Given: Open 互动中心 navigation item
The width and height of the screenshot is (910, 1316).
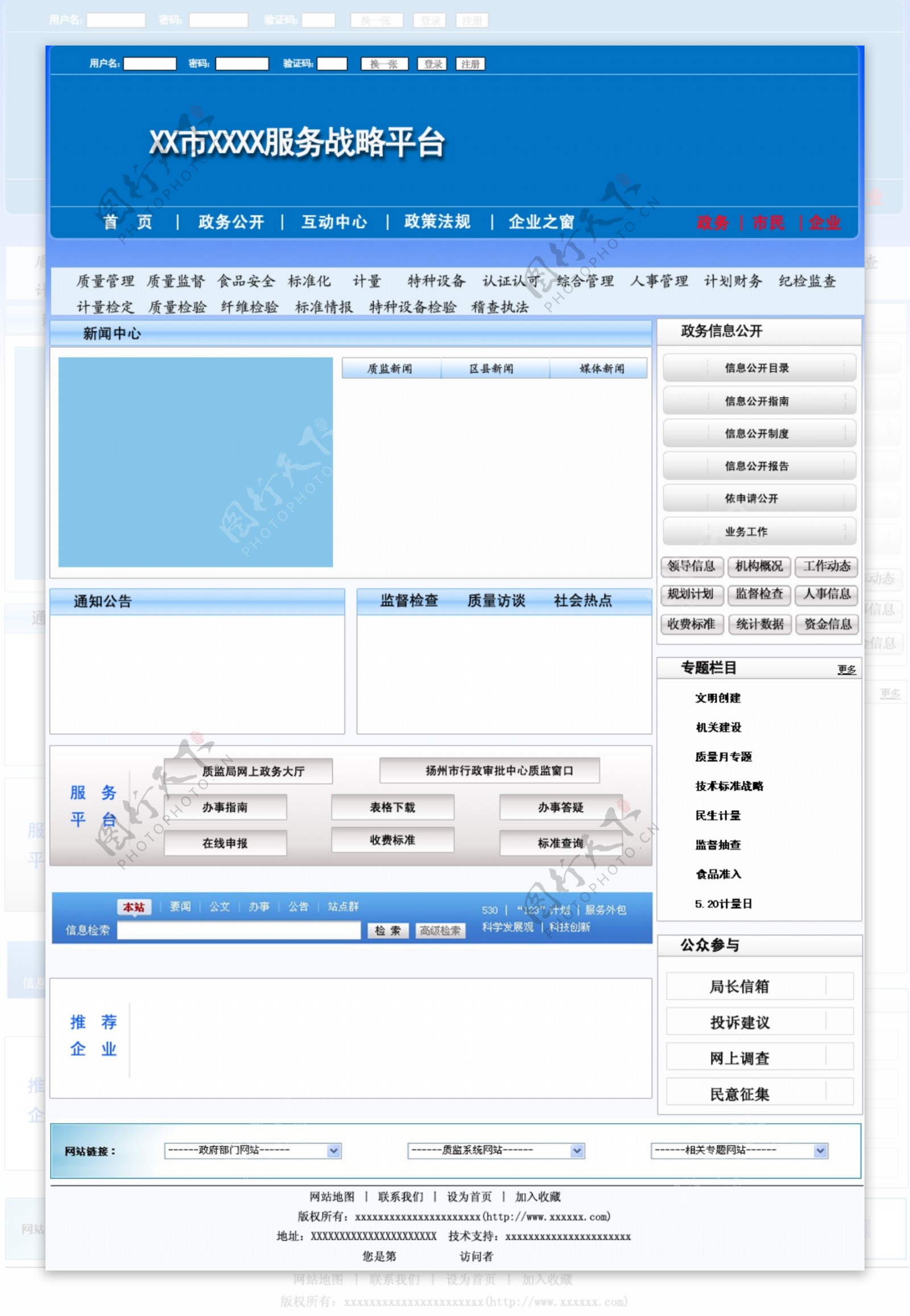Looking at the screenshot, I should [x=334, y=221].
